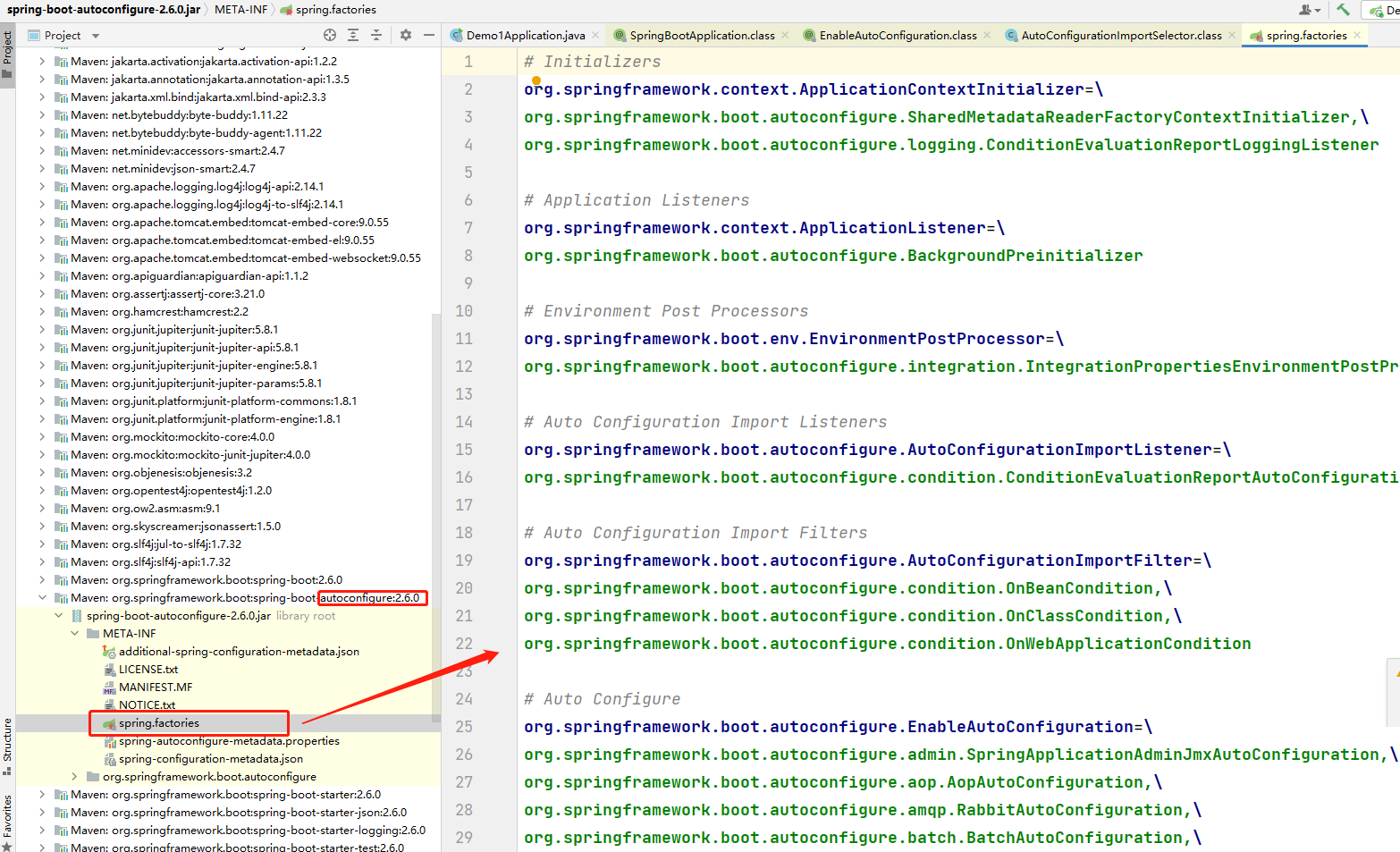Select Maven junit-jupiter-engine:5.8.1 library

coord(193,365)
